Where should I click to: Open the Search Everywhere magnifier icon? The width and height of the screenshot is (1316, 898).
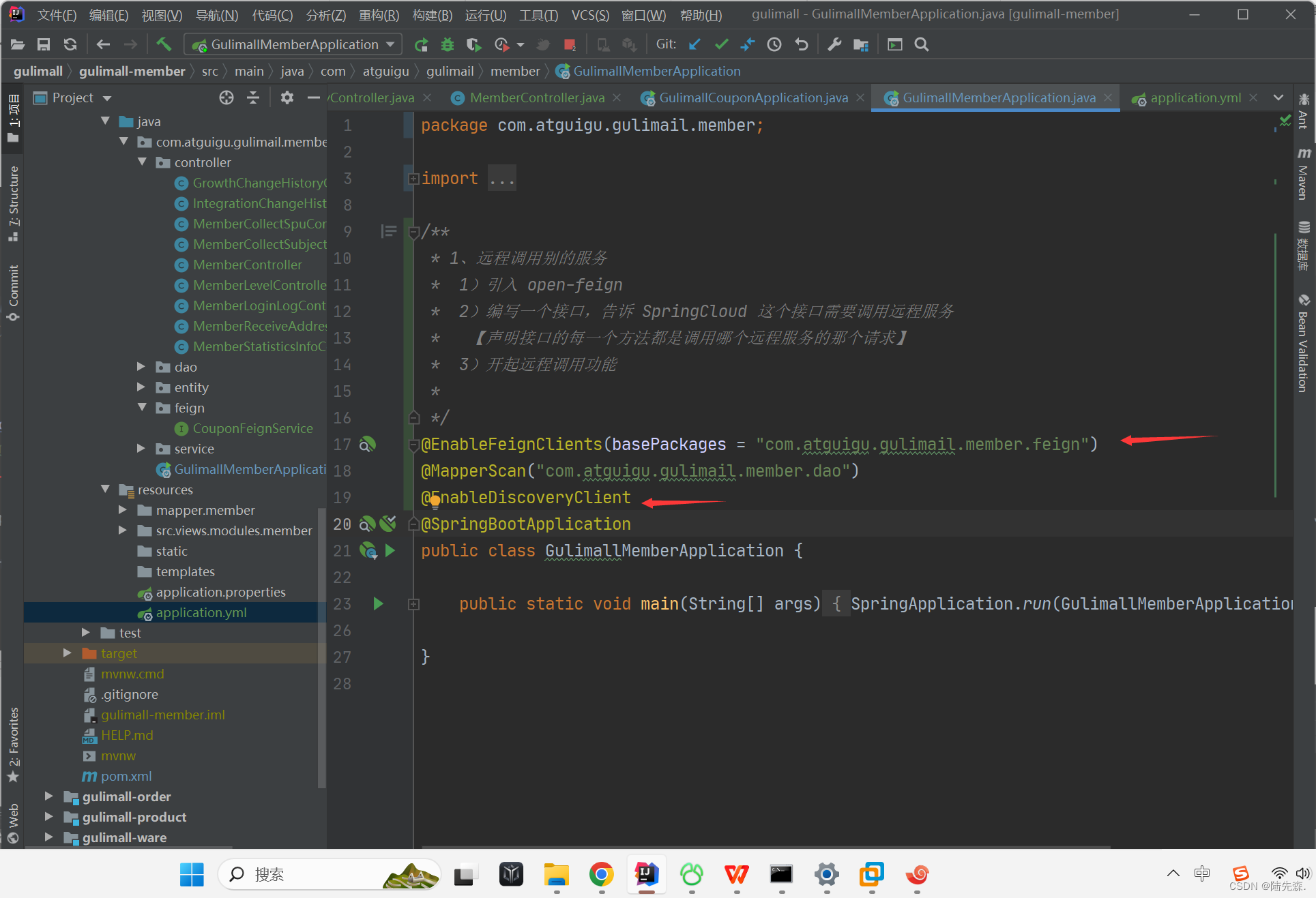point(921,44)
